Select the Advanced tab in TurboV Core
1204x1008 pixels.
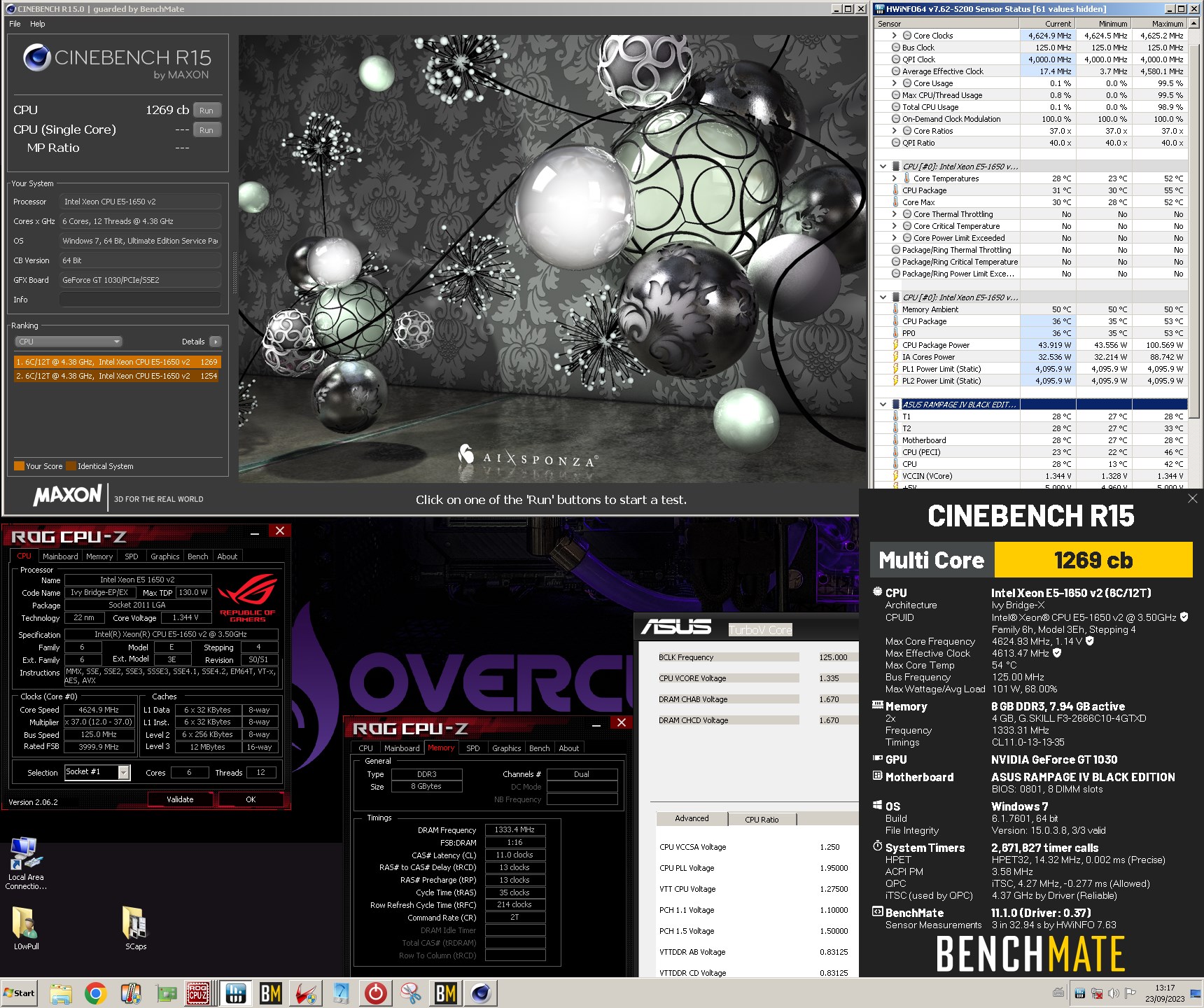click(x=692, y=818)
